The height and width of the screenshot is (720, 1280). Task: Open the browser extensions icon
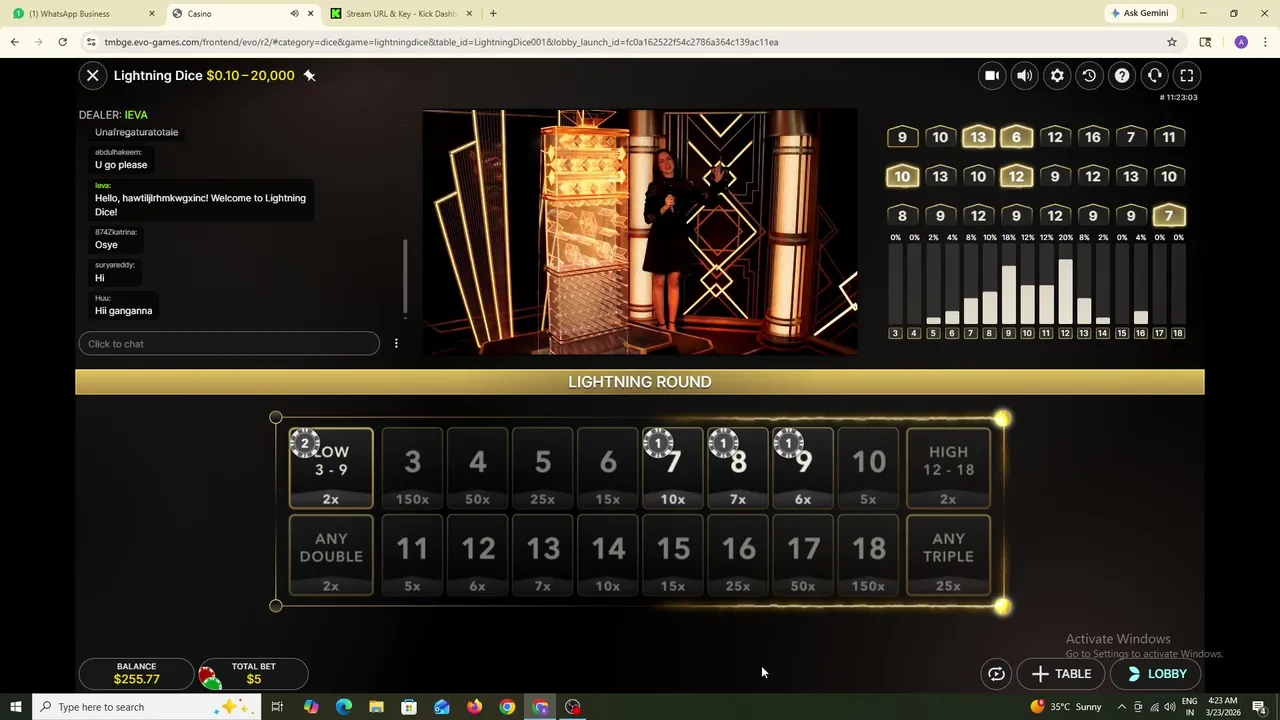1205,42
